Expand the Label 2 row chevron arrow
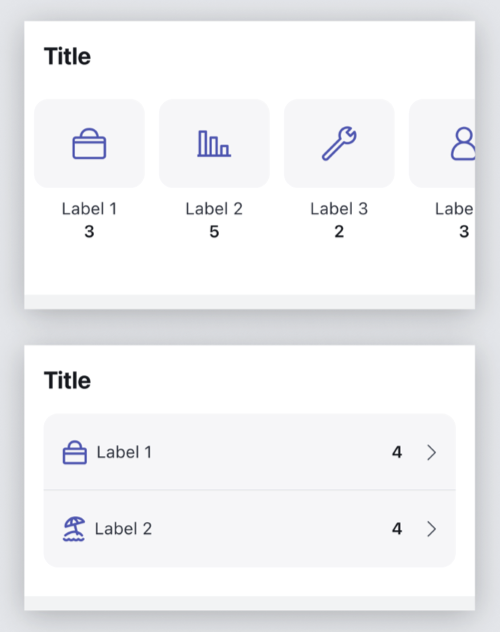This screenshot has width=500, height=632. pyautogui.click(x=432, y=529)
